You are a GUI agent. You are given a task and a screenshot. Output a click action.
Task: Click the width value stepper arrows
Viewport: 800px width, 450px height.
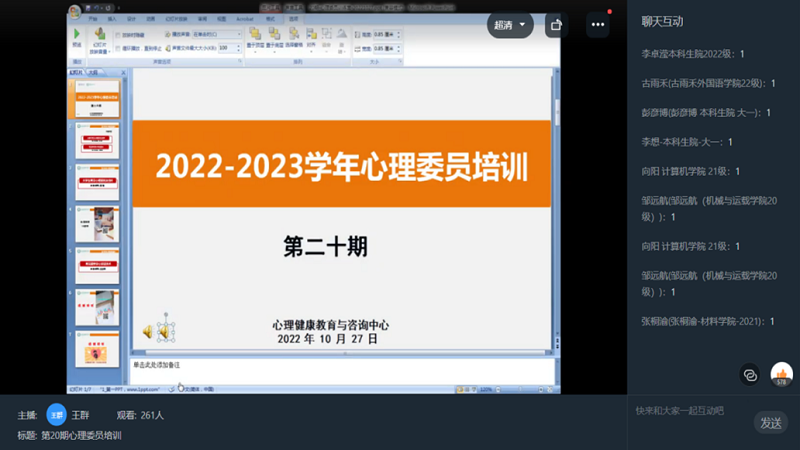pos(398,48)
